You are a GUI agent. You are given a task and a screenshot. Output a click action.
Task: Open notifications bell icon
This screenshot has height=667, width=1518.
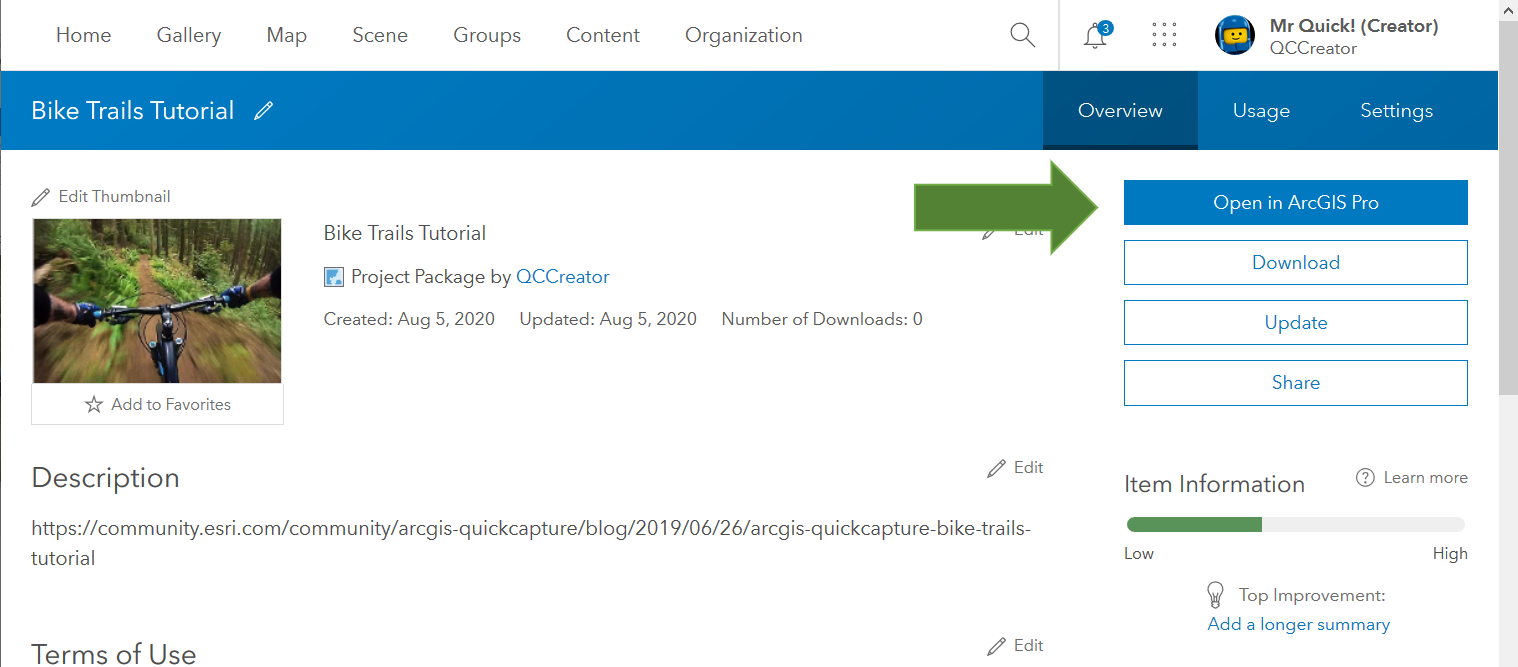tap(1097, 36)
